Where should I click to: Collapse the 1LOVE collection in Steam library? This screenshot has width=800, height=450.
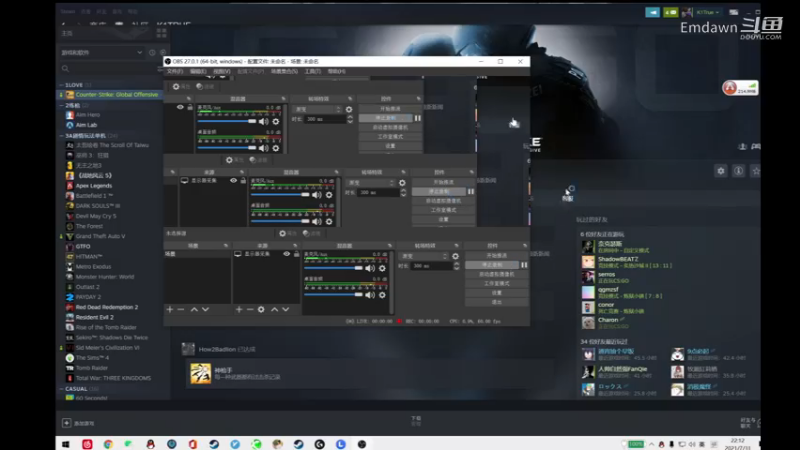pyautogui.click(x=62, y=85)
